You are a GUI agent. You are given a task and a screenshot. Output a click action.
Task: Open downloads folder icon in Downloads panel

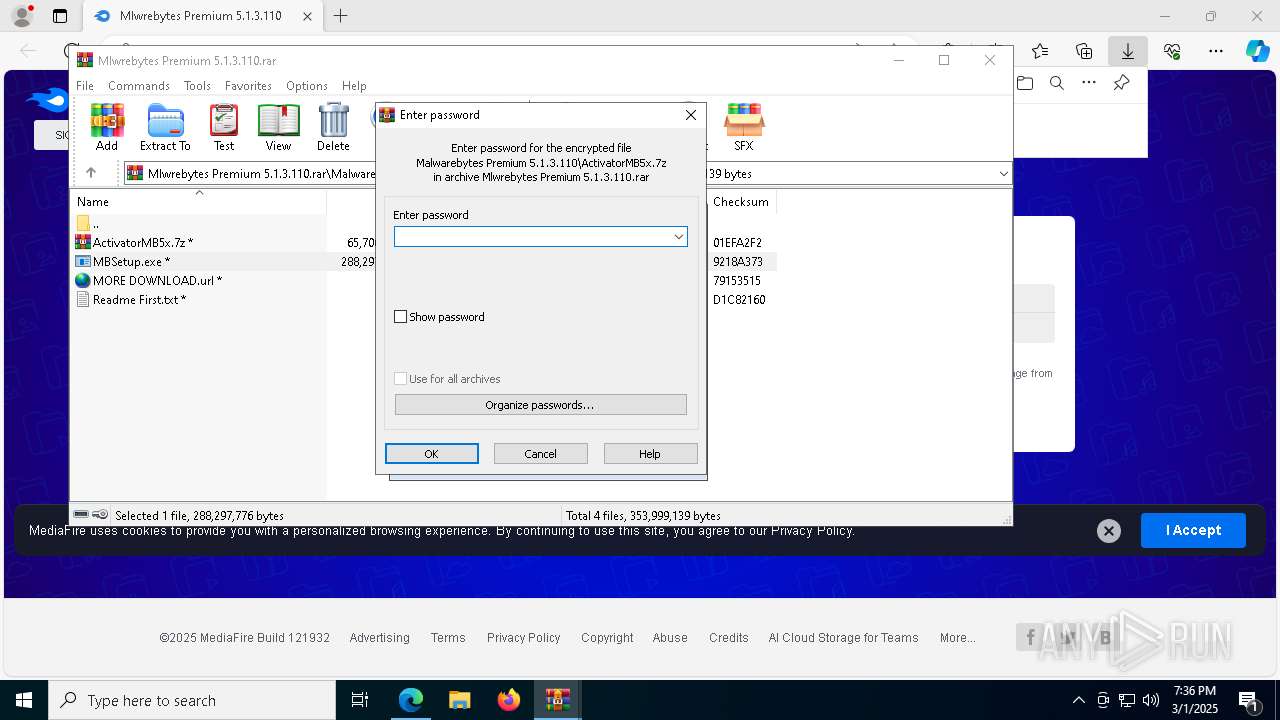click(x=1025, y=83)
